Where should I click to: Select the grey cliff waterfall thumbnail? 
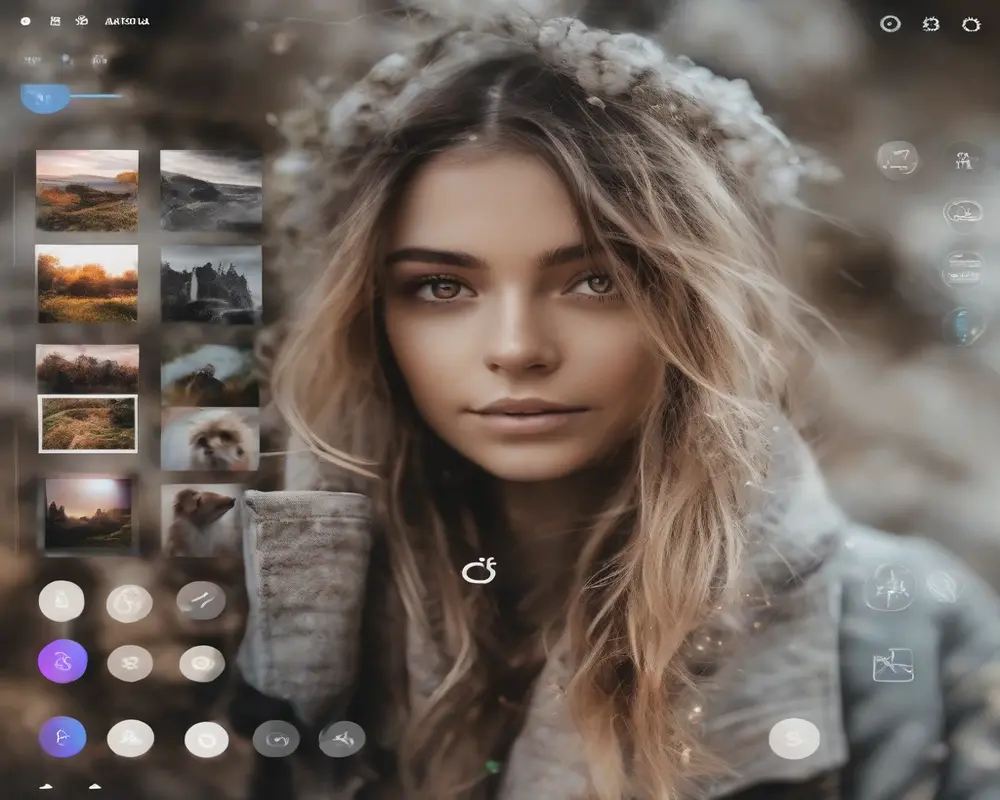(x=211, y=285)
